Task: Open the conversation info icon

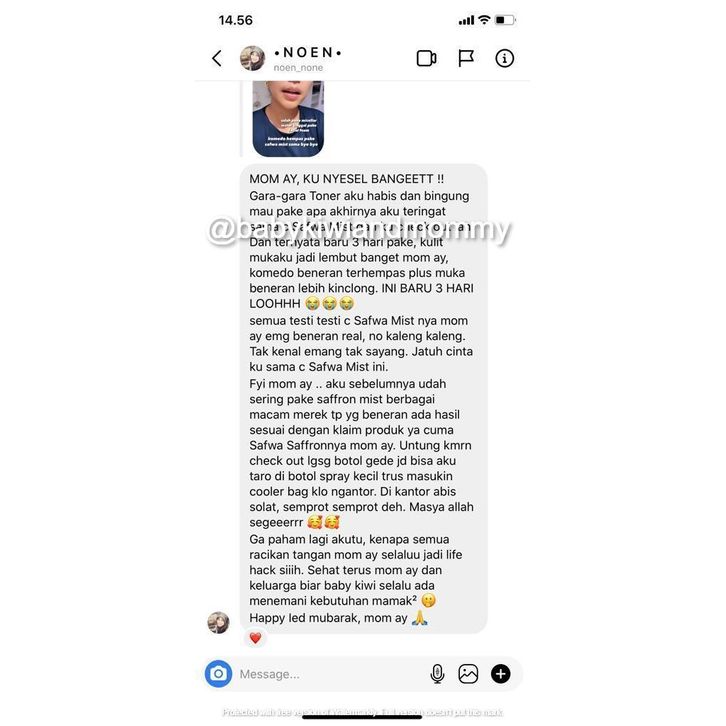Action: pyautogui.click(x=504, y=58)
